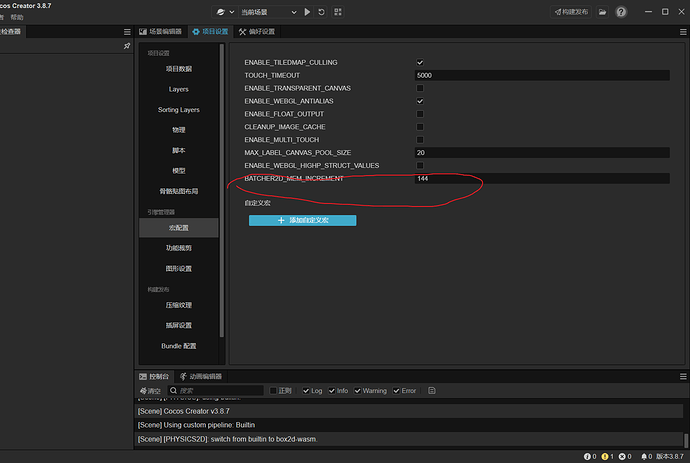This screenshot has width=690, height=463.
Task: Open the inspector panel hamburger menu
Action: 127,32
